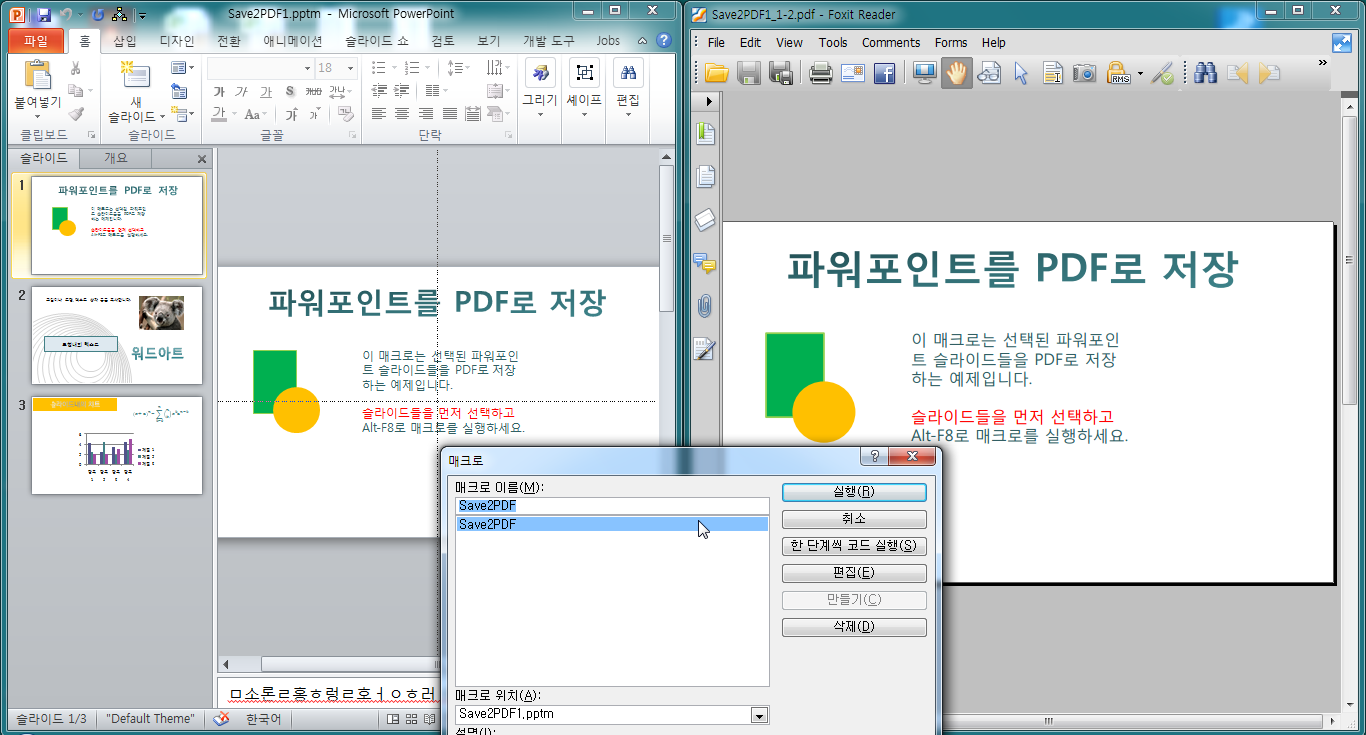The width and height of the screenshot is (1366, 735).
Task: Click the Redo icon in the quick access toolbar
Action: [97, 14]
